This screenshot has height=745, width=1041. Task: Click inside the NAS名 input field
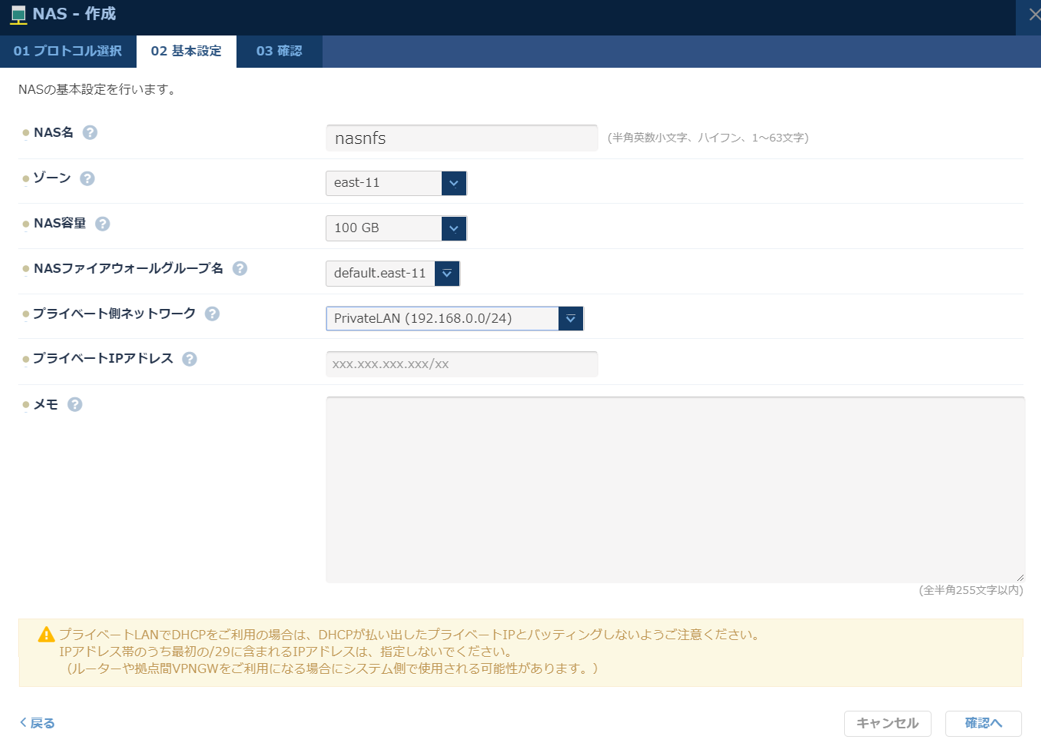460,137
